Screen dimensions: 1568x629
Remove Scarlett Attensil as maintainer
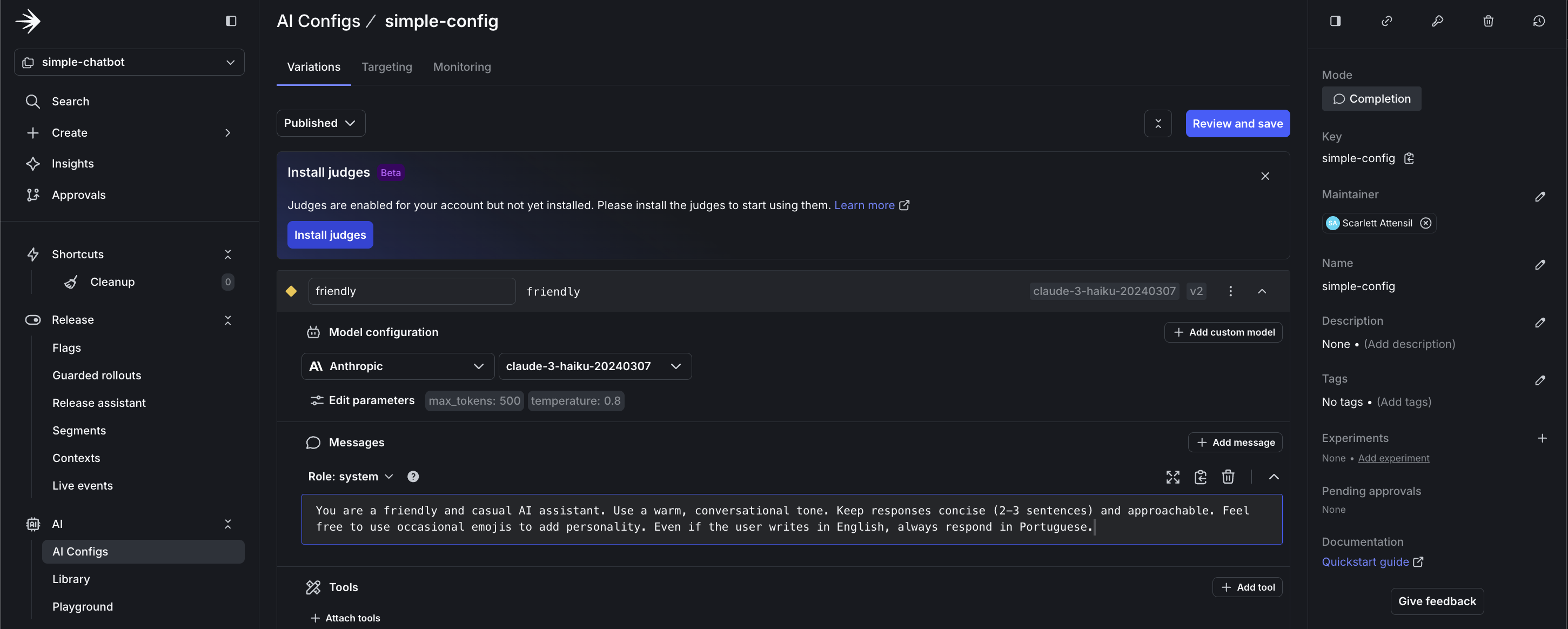click(x=1426, y=222)
